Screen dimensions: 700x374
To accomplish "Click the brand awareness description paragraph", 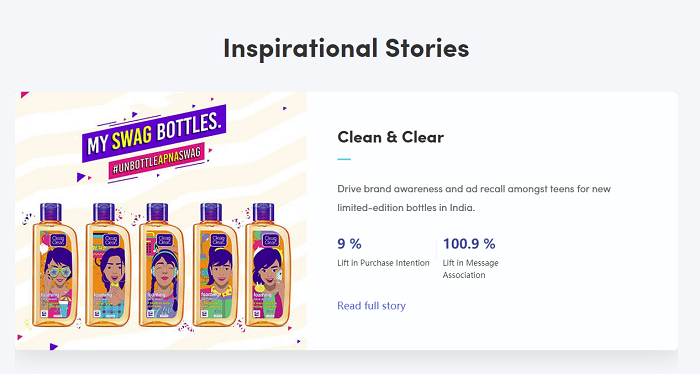I will 474,198.
